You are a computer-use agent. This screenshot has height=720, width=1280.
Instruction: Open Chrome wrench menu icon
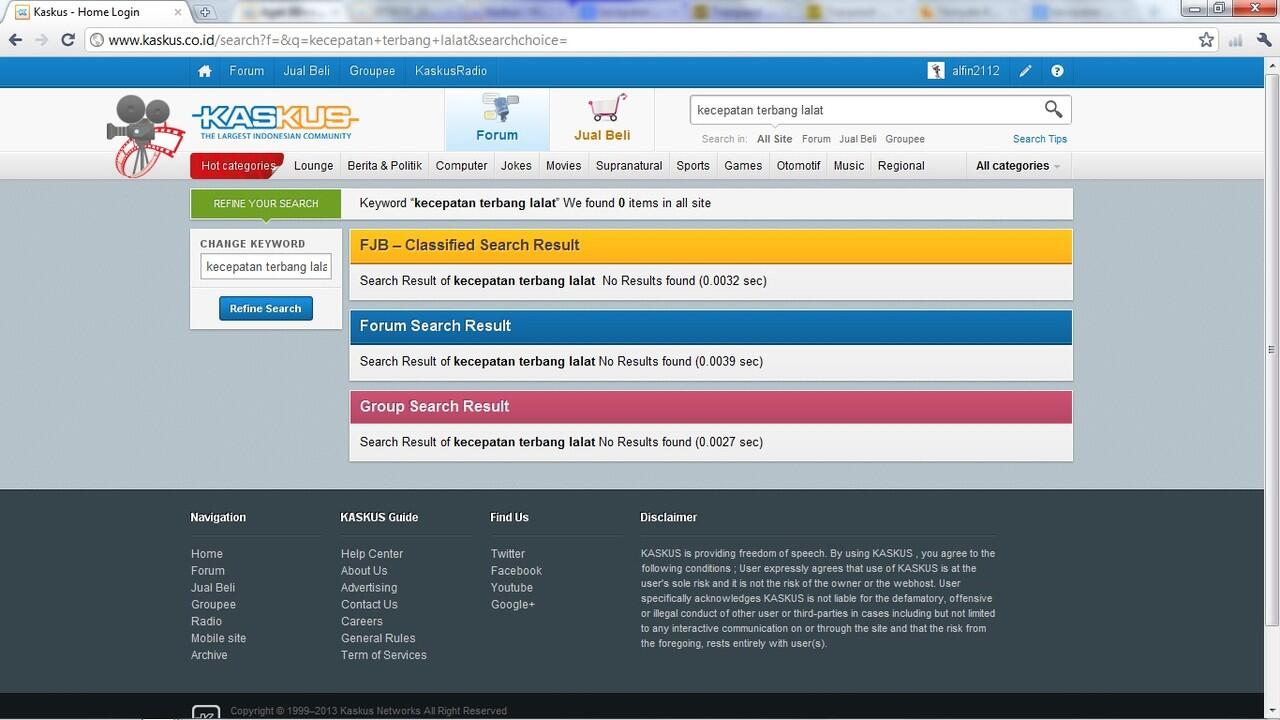(1263, 40)
